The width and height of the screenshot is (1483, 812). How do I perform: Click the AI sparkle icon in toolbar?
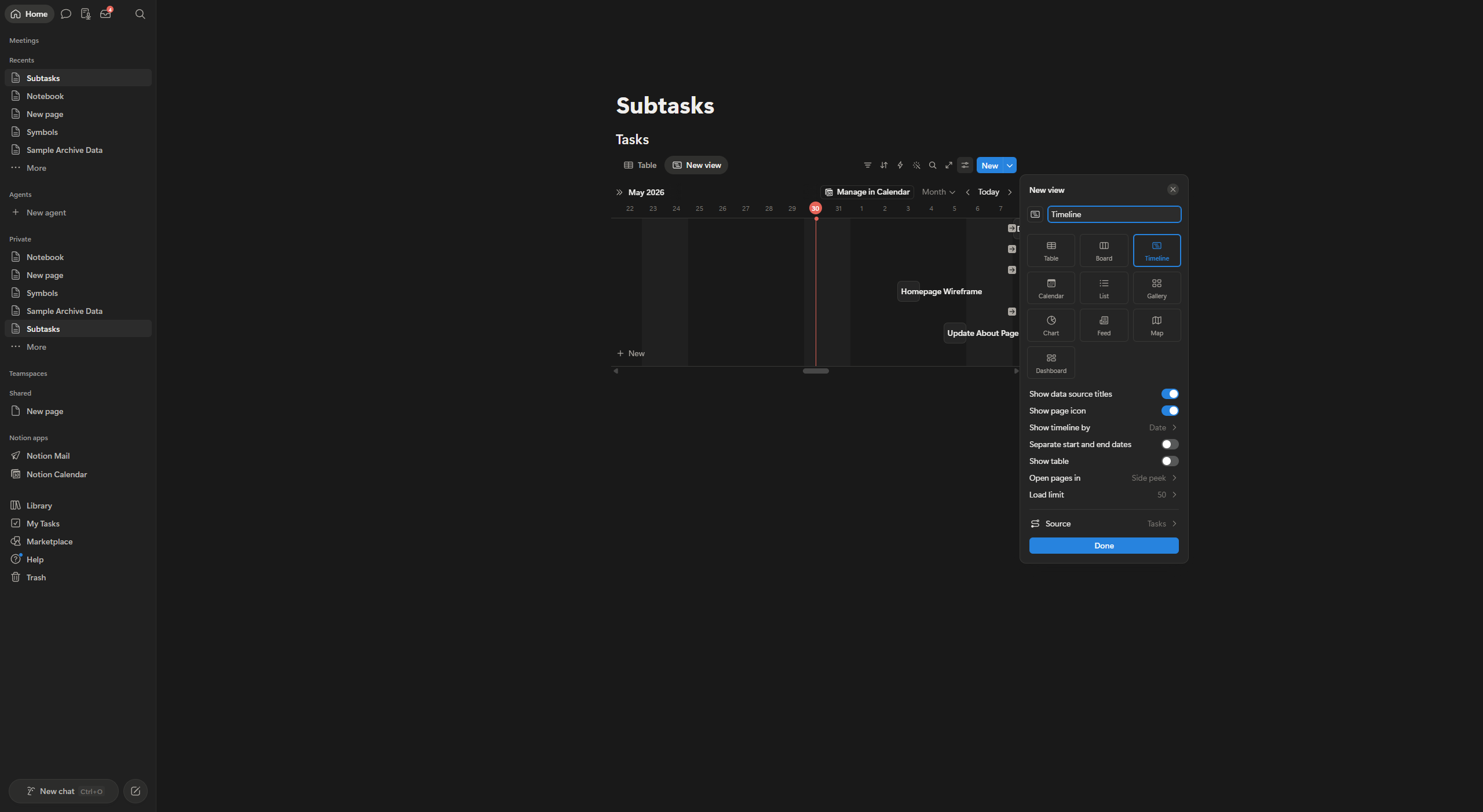pyautogui.click(x=916, y=165)
